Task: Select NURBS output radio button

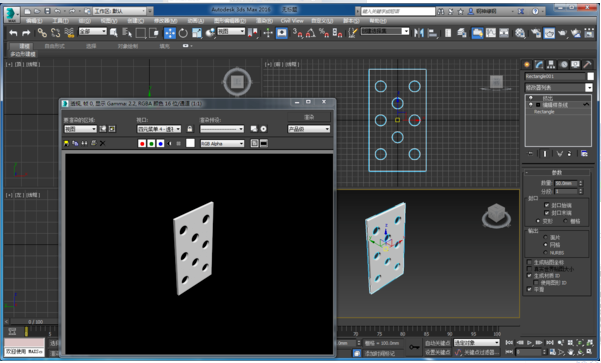Action: [x=545, y=253]
